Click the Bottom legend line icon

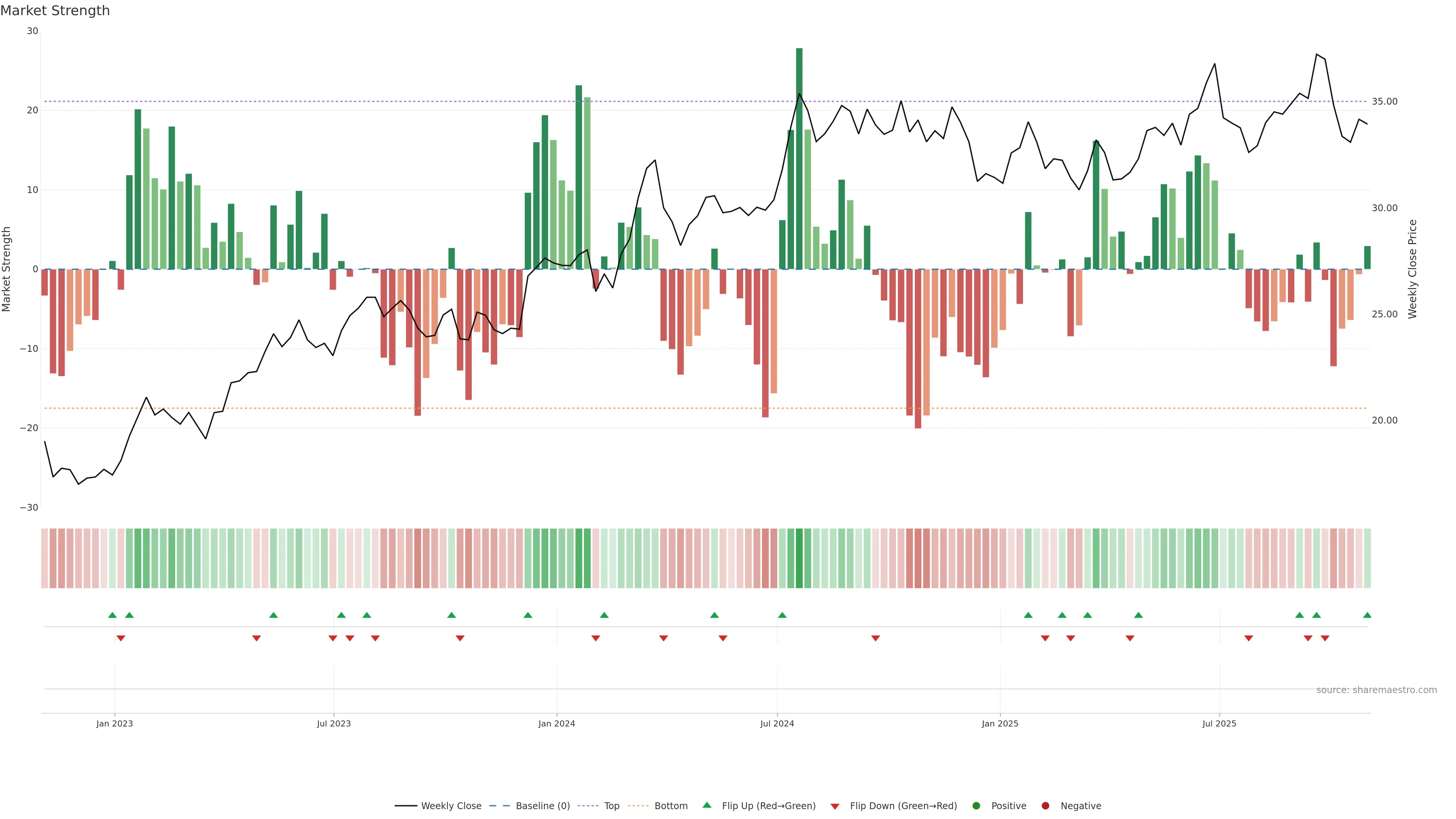point(638,806)
